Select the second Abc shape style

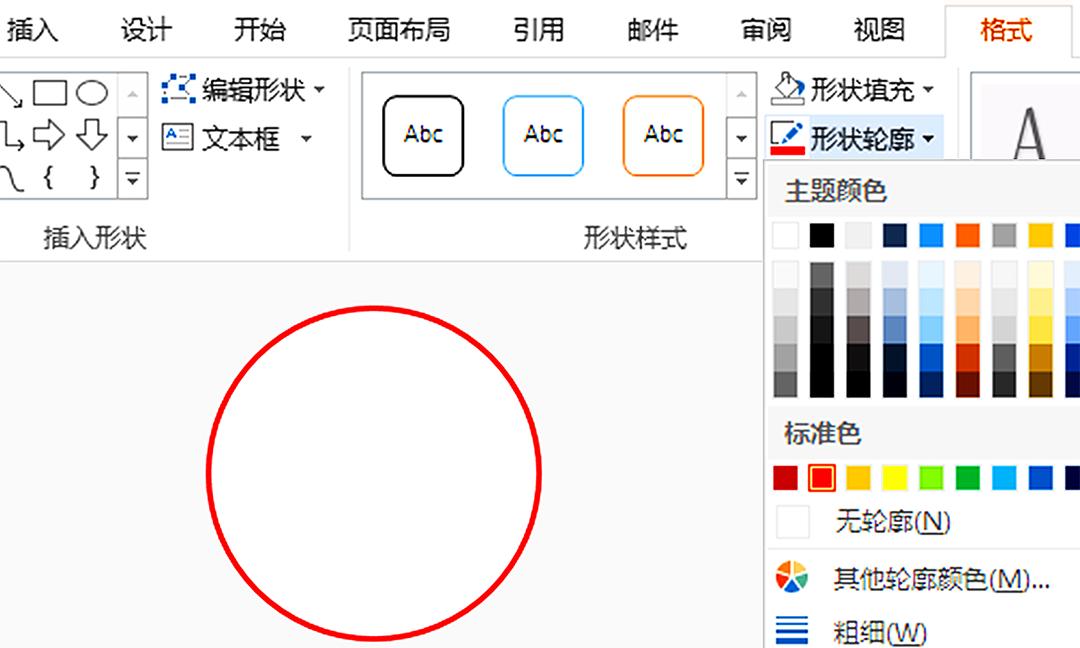(x=542, y=135)
